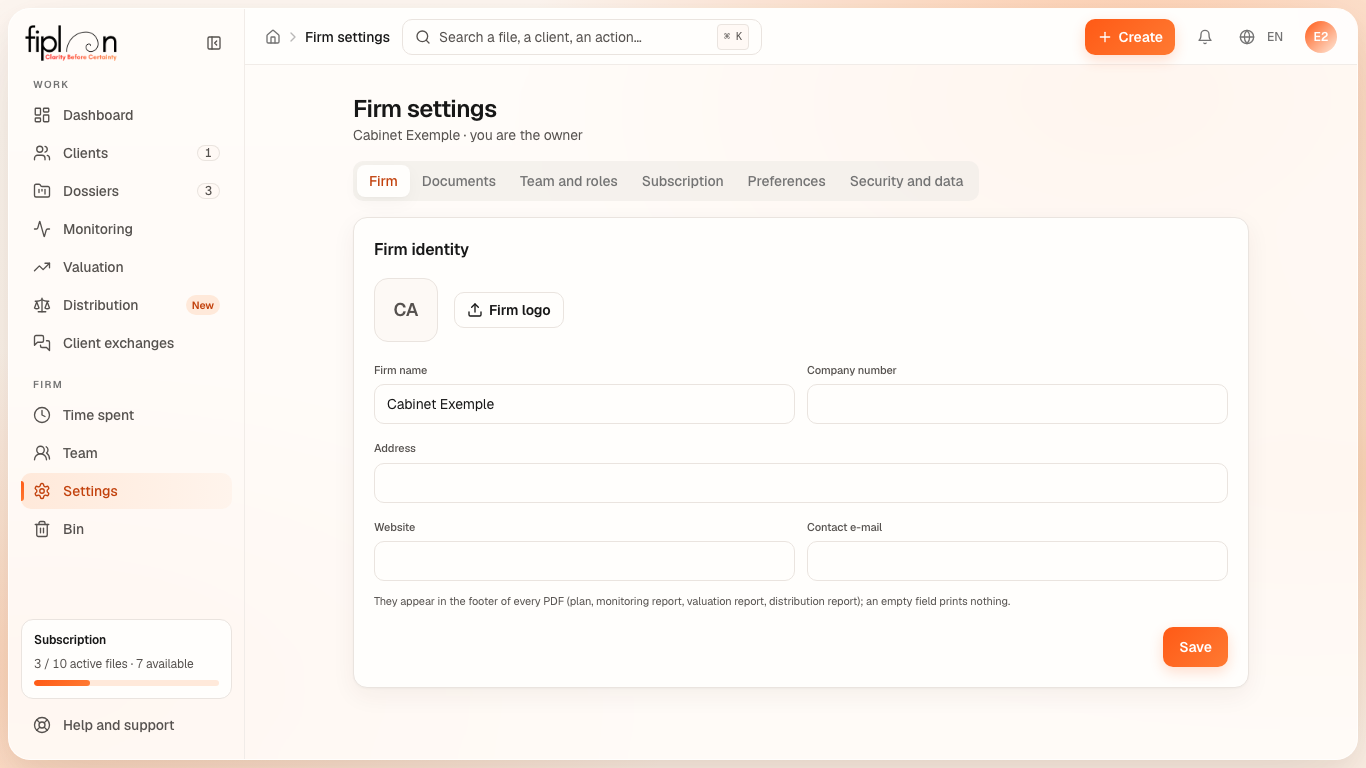Focus the Firm name field
This screenshot has height=768, width=1366.
584,404
